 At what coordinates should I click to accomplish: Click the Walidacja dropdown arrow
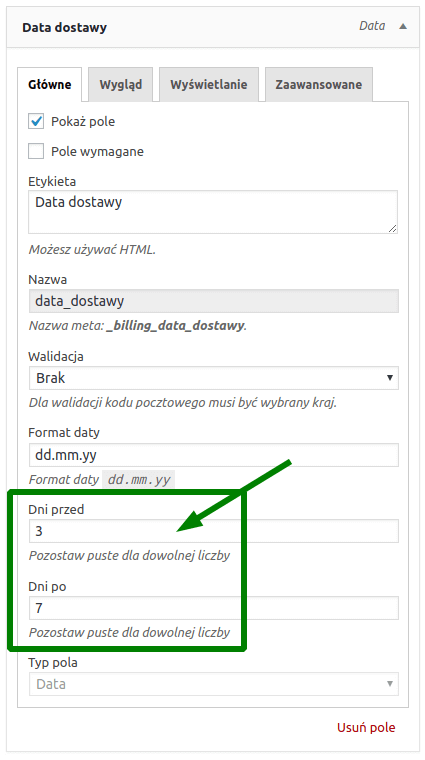pos(390,378)
